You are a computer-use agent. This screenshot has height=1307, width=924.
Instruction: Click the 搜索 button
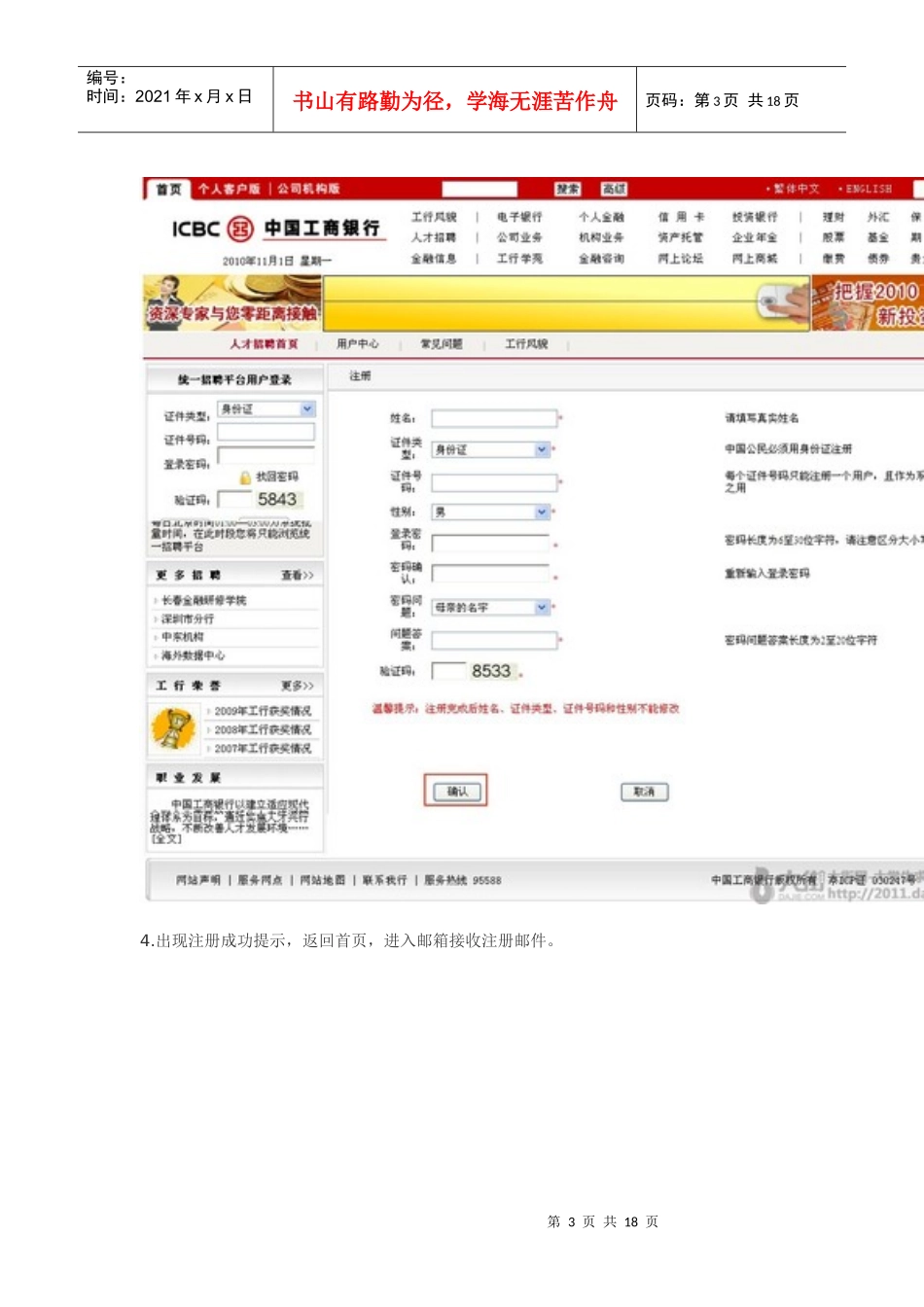coord(568,189)
